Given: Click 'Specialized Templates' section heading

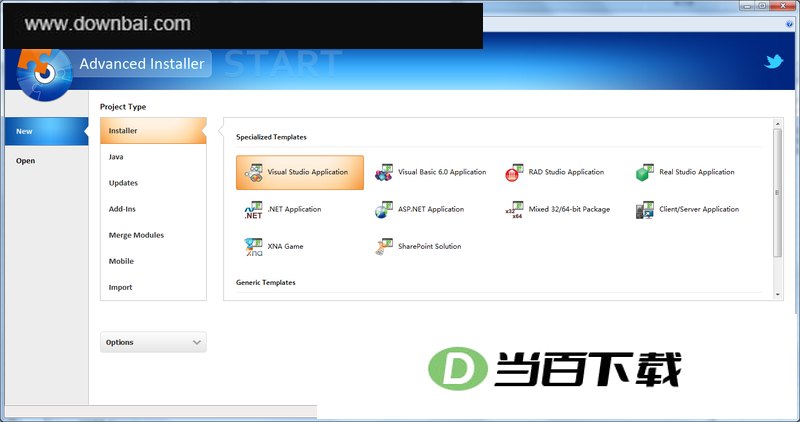Looking at the screenshot, I should (x=271, y=137).
